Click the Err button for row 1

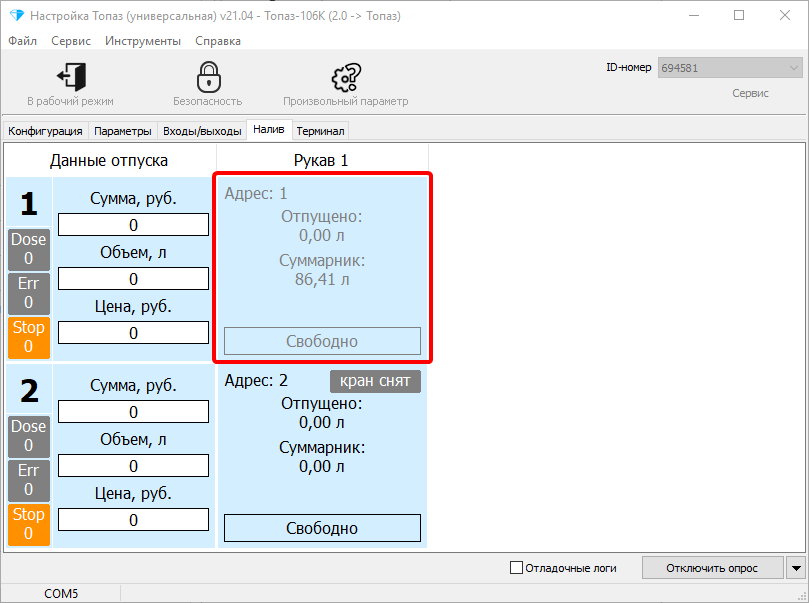pos(29,293)
